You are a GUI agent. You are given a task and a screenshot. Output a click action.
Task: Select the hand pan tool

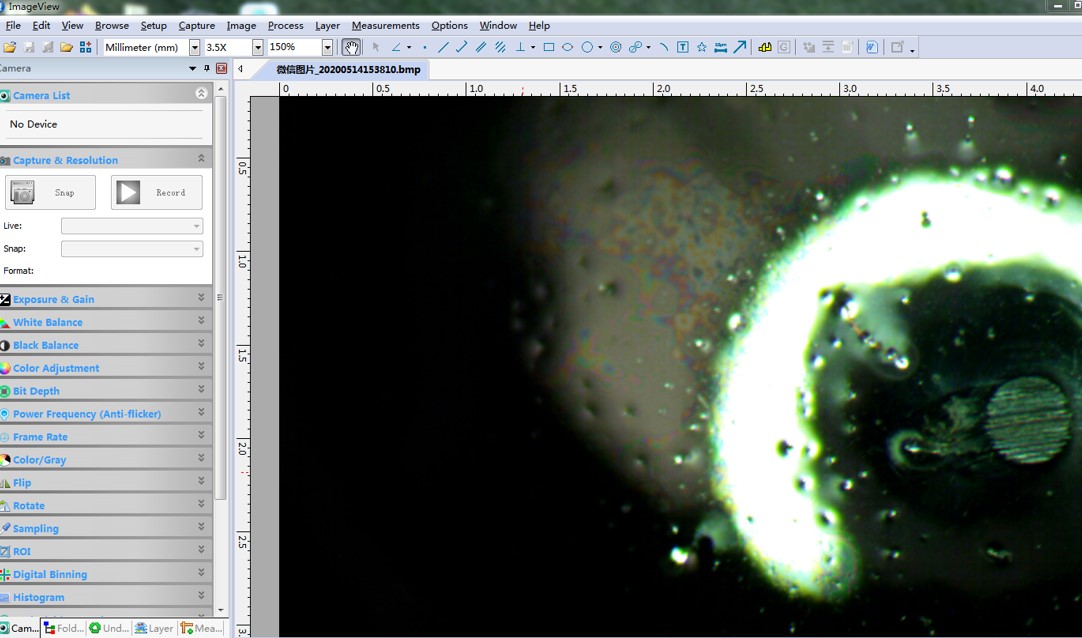point(351,47)
